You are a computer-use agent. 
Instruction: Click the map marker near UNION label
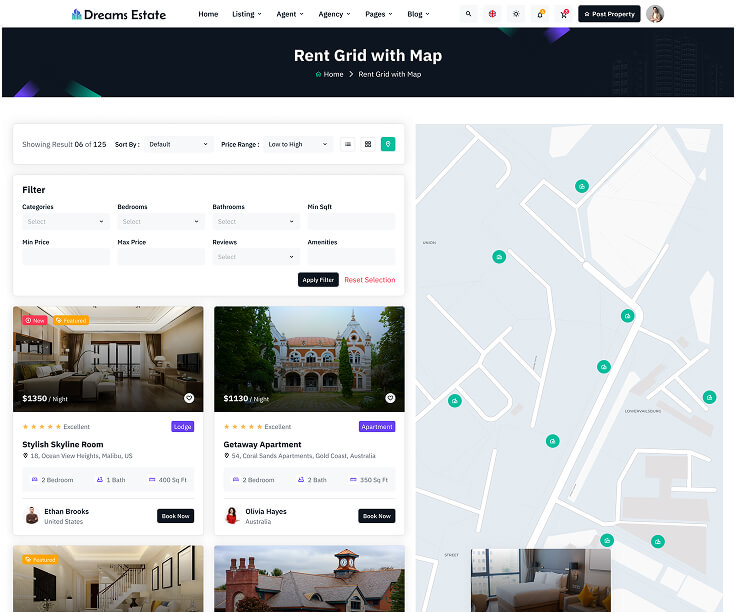(x=499, y=257)
